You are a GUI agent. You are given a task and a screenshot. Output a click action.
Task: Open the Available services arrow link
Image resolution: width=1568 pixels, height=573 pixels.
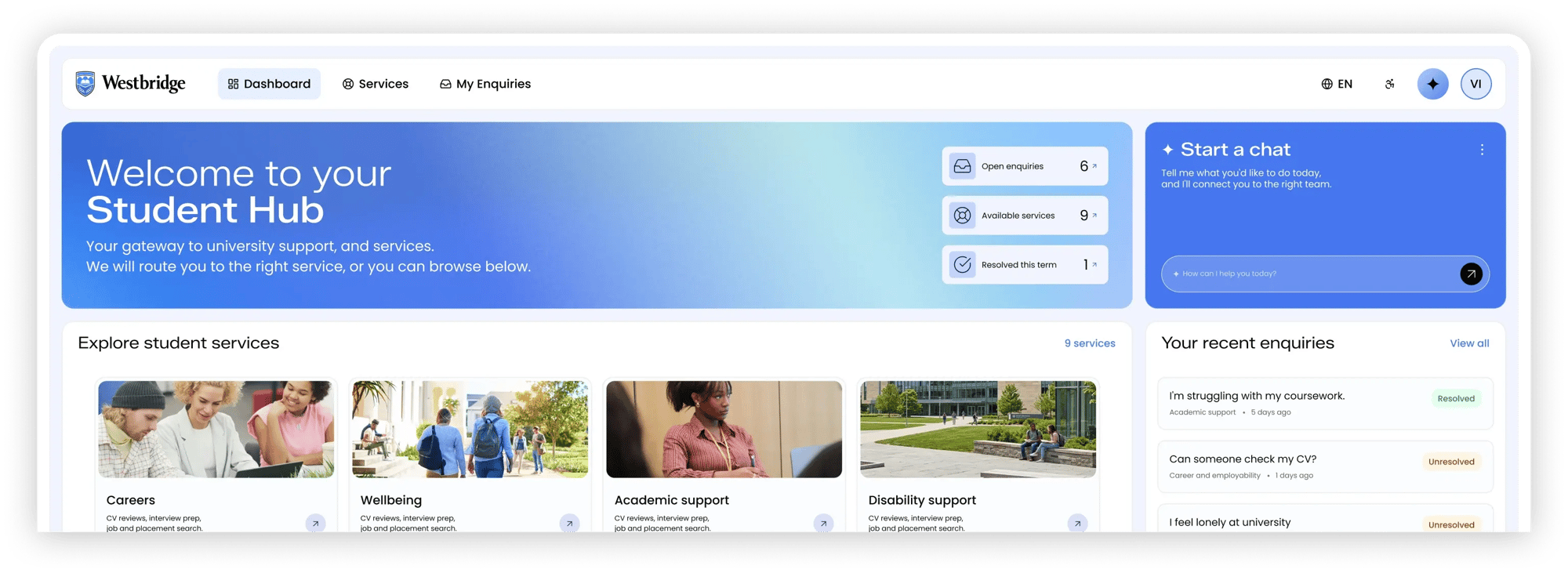pyautogui.click(x=1094, y=216)
